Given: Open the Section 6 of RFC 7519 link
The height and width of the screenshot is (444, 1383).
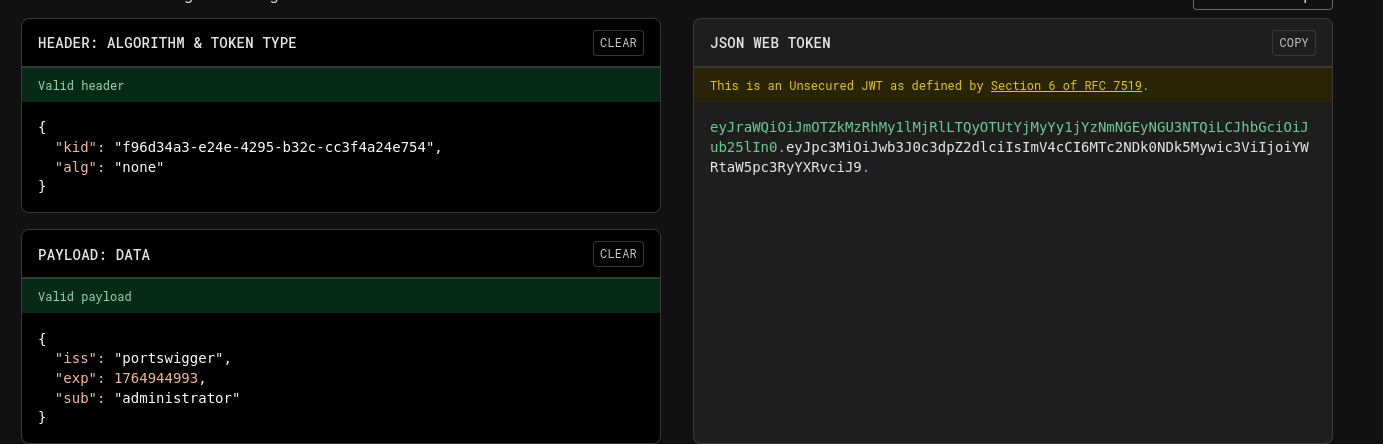Looking at the screenshot, I should [1066, 86].
